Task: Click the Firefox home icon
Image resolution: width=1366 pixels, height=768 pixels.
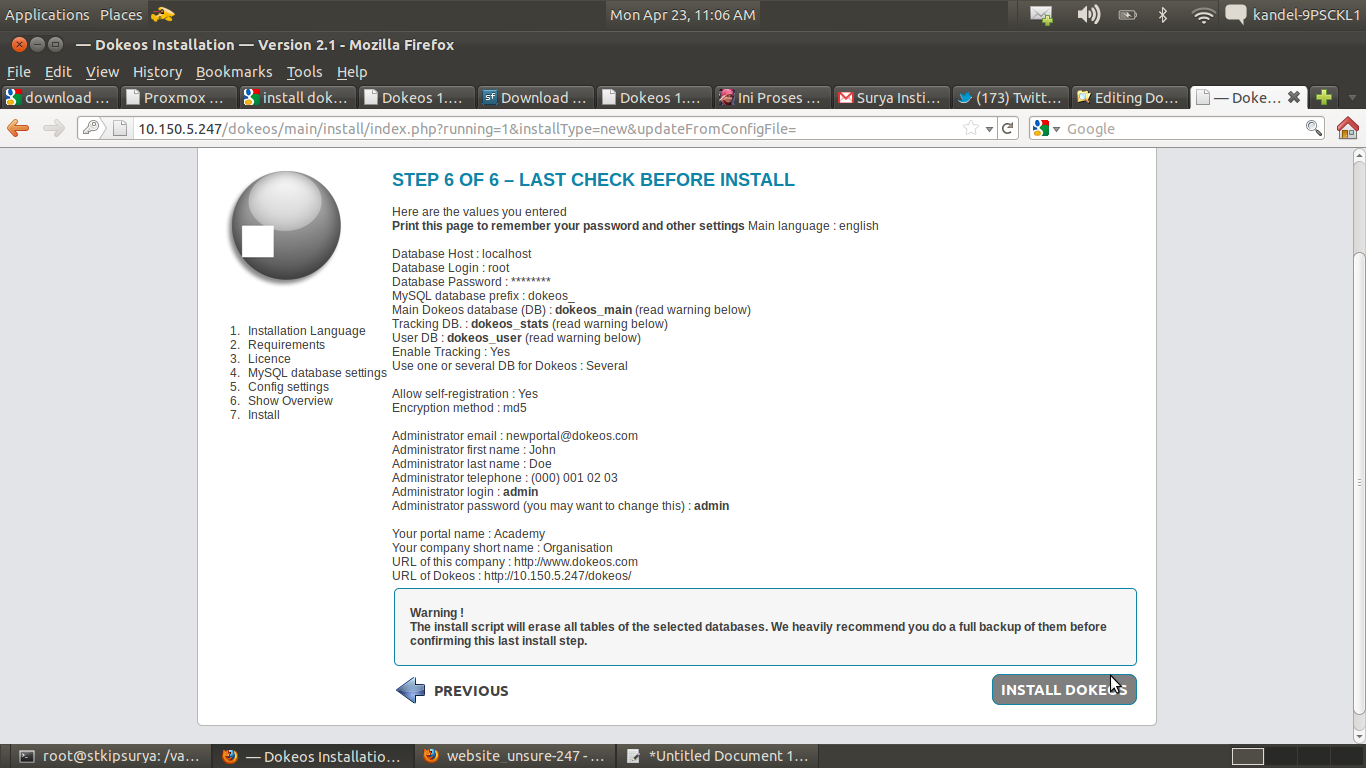Action: pos(1348,128)
